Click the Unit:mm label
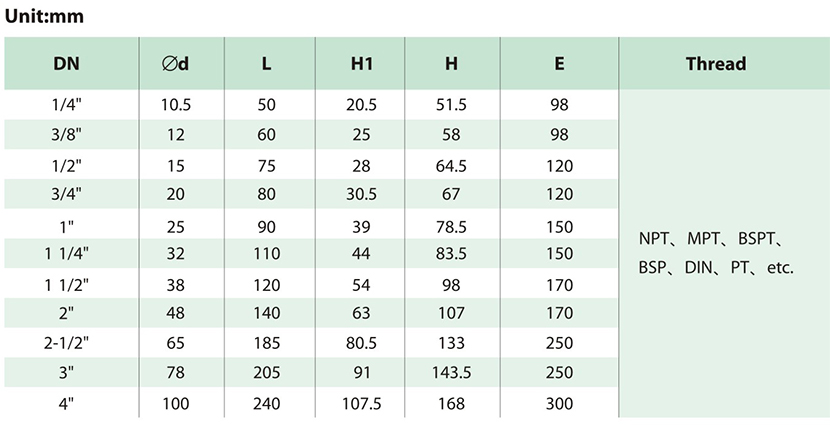Viewport: 830px width, 432px height. (x=45, y=16)
